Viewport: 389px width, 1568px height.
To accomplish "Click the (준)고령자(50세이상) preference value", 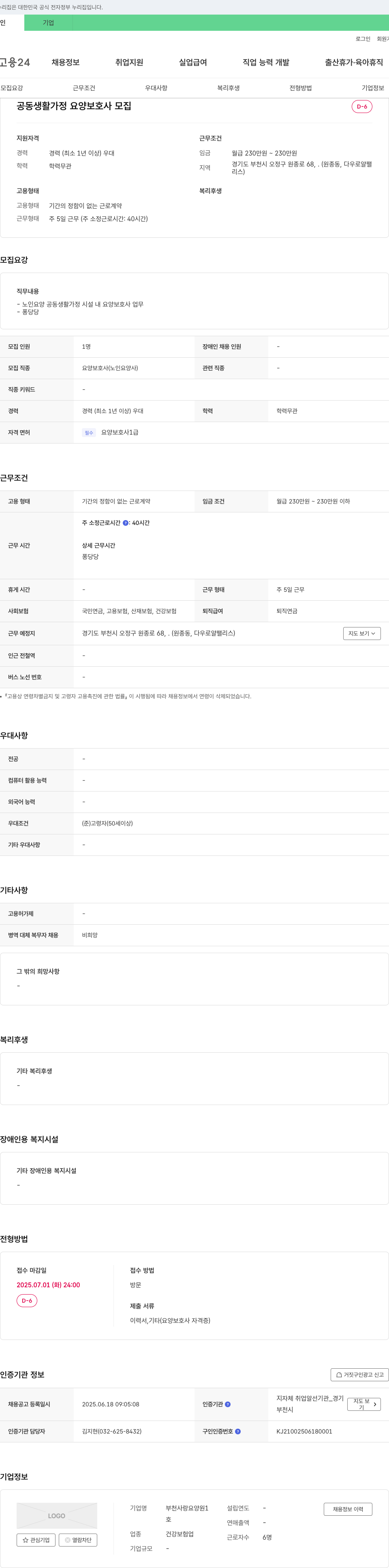I will coord(107,823).
